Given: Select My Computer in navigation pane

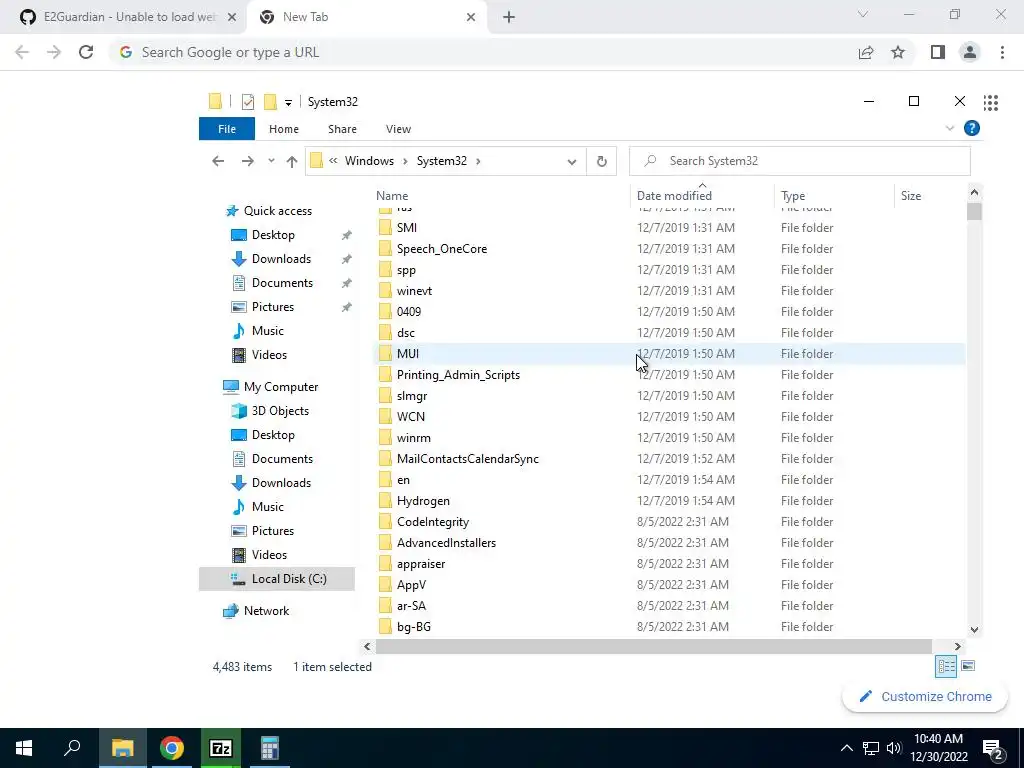Looking at the screenshot, I should (281, 387).
